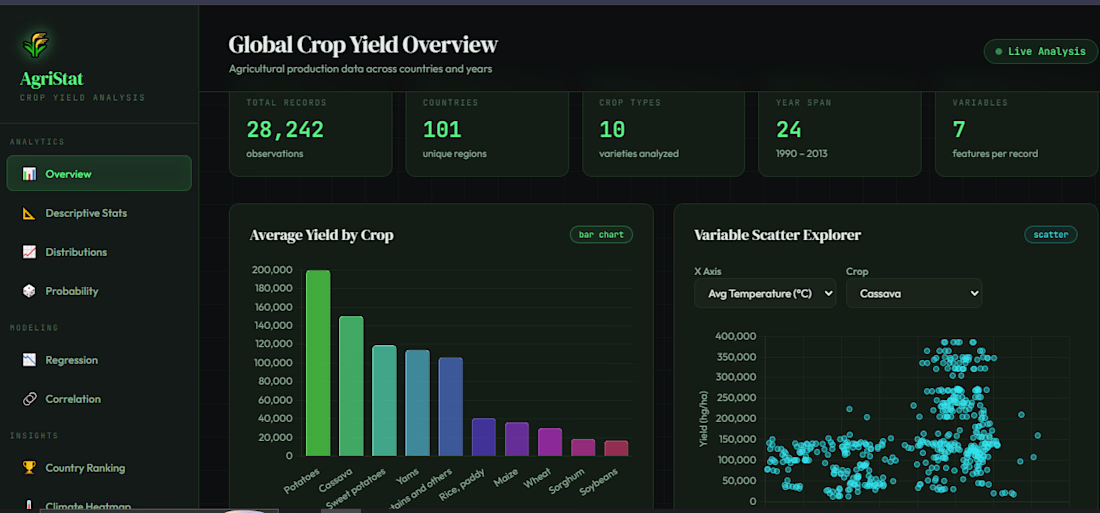Screen dimensions: 1100x513
Task: Click the Country Ranking trophy icon
Action: pos(29,468)
